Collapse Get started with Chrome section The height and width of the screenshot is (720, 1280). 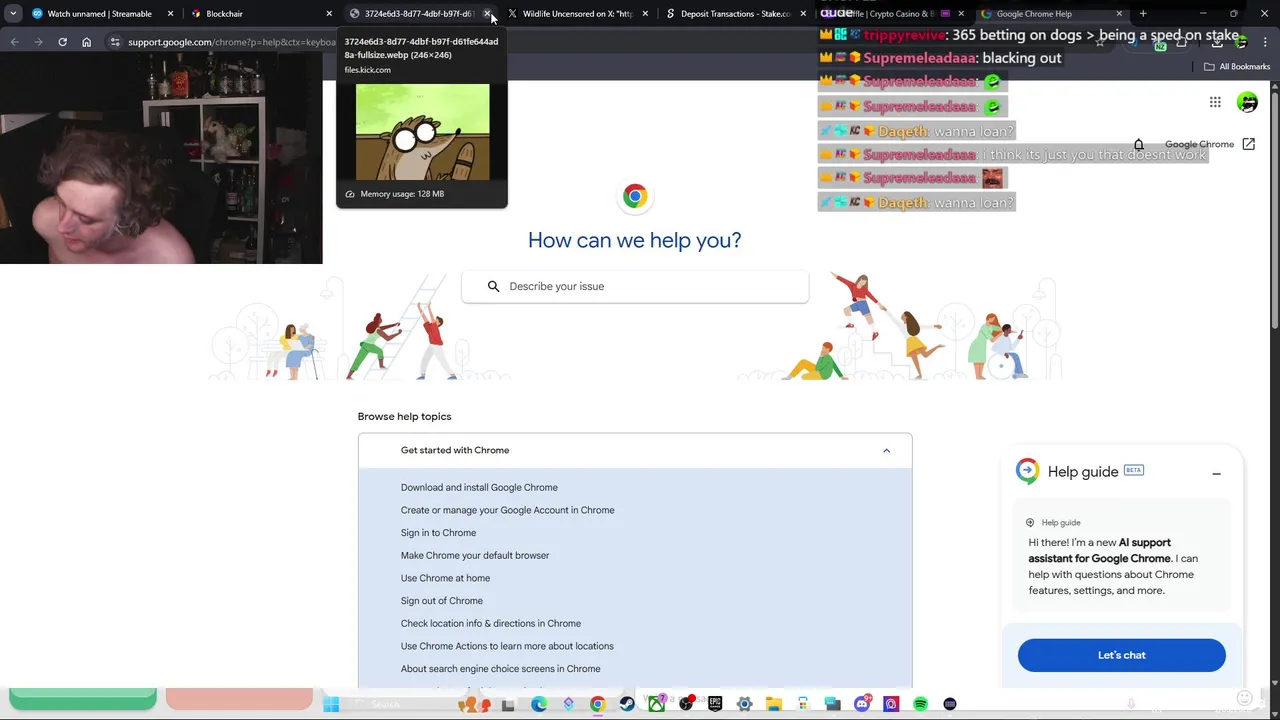click(x=886, y=451)
